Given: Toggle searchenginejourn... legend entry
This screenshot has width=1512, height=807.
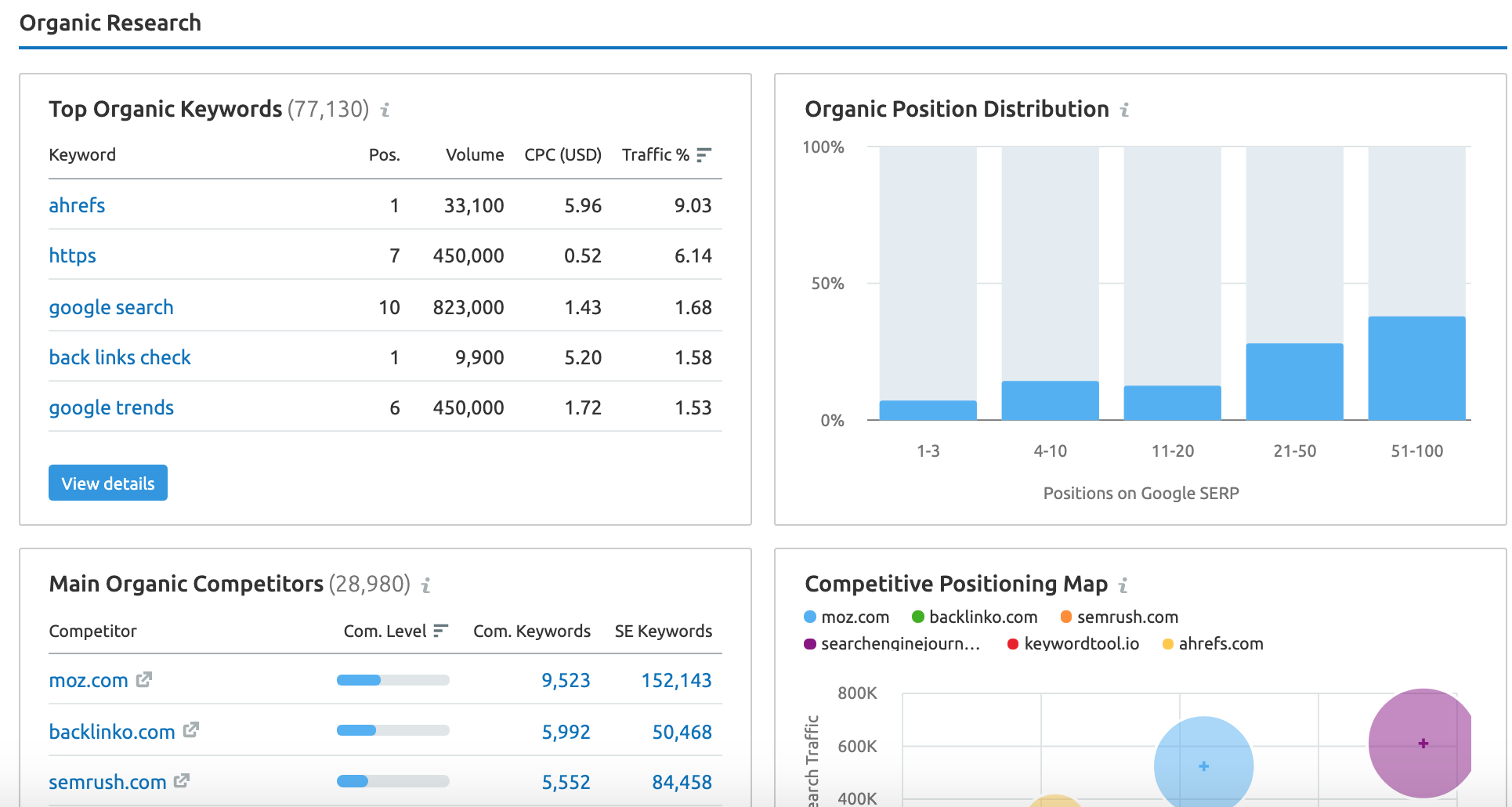Looking at the screenshot, I should [x=892, y=644].
